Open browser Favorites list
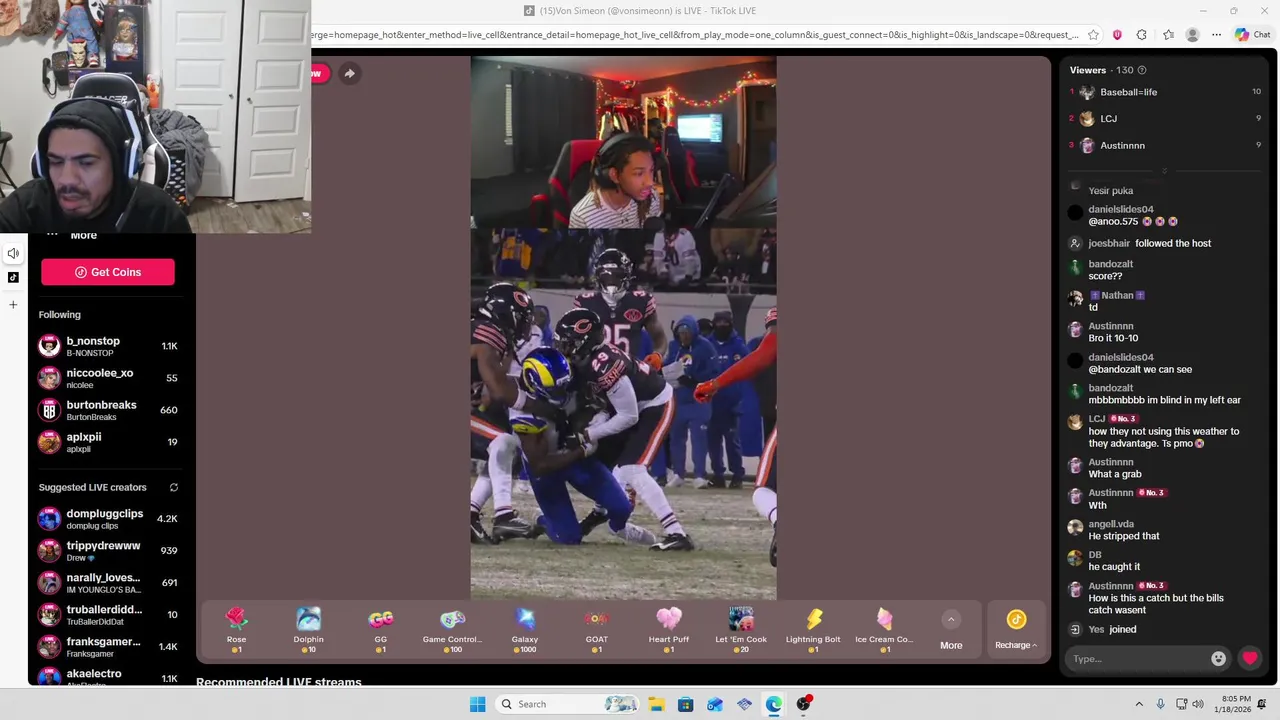Image resolution: width=1280 pixels, height=720 pixels. pos(1168,35)
